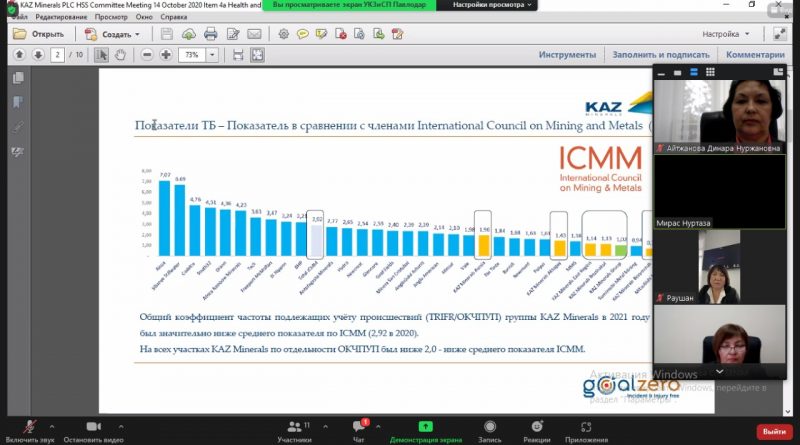
Task: Click the edit text page-with-pencil icon
Action: tap(233, 34)
